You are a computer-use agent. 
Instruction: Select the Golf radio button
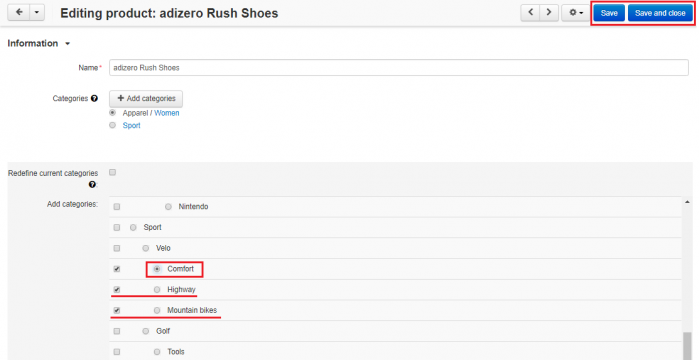[146, 331]
